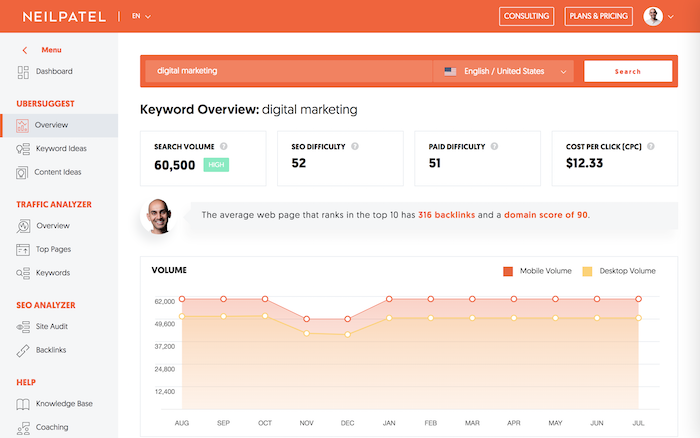Click the 60,500 search volume value
The height and width of the screenshot is (438, 700).
[175, 165]
